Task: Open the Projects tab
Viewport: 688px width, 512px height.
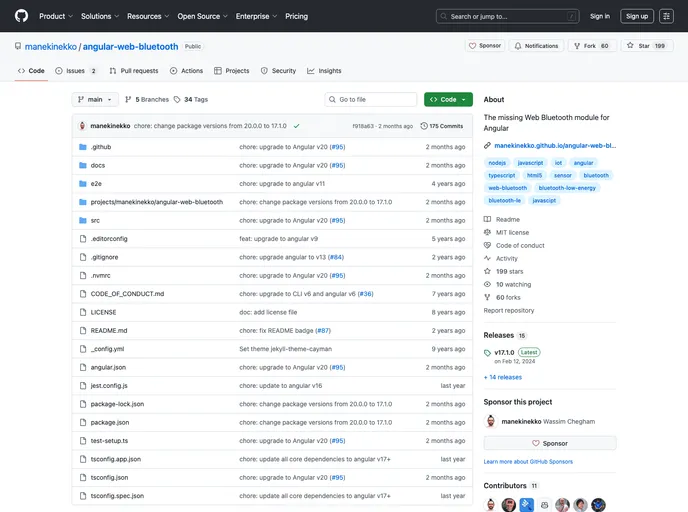Action: (x=232, y=71)
